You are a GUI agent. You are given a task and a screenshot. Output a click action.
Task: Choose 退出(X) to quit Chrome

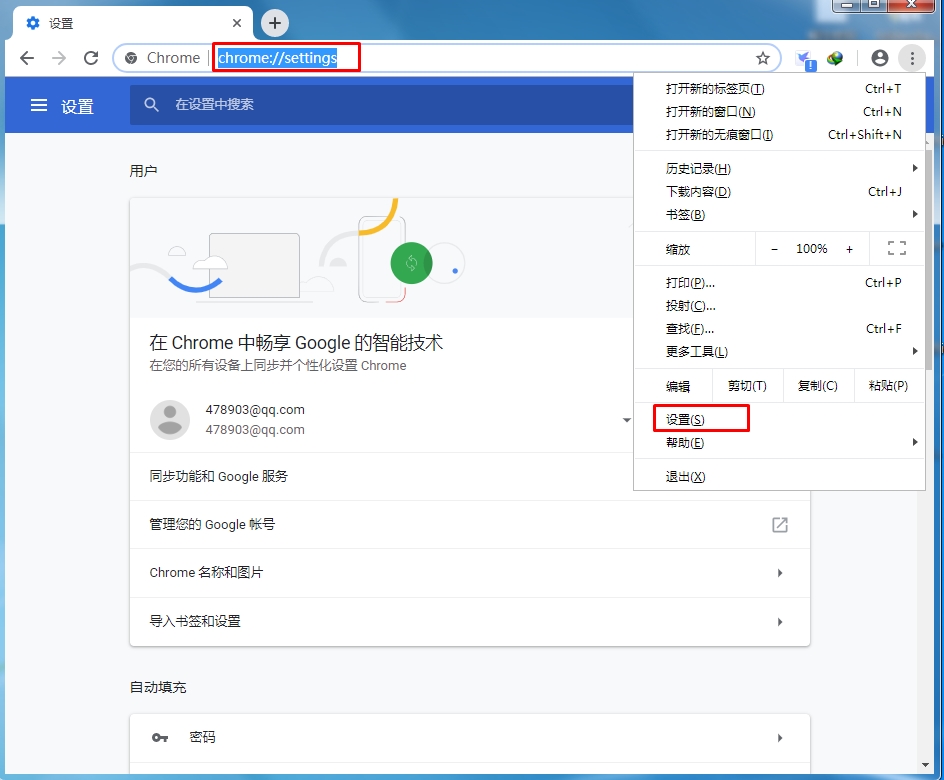[780, 477]
